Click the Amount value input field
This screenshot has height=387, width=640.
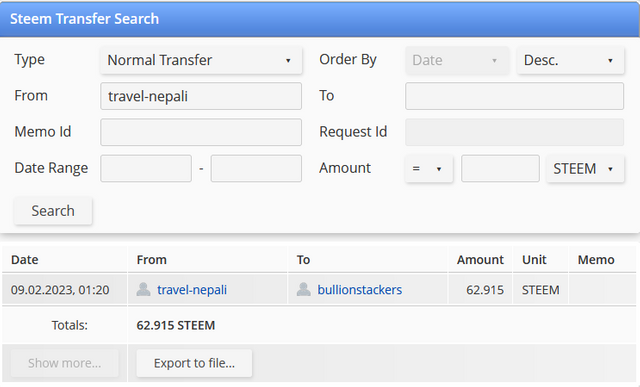(500, 168)
